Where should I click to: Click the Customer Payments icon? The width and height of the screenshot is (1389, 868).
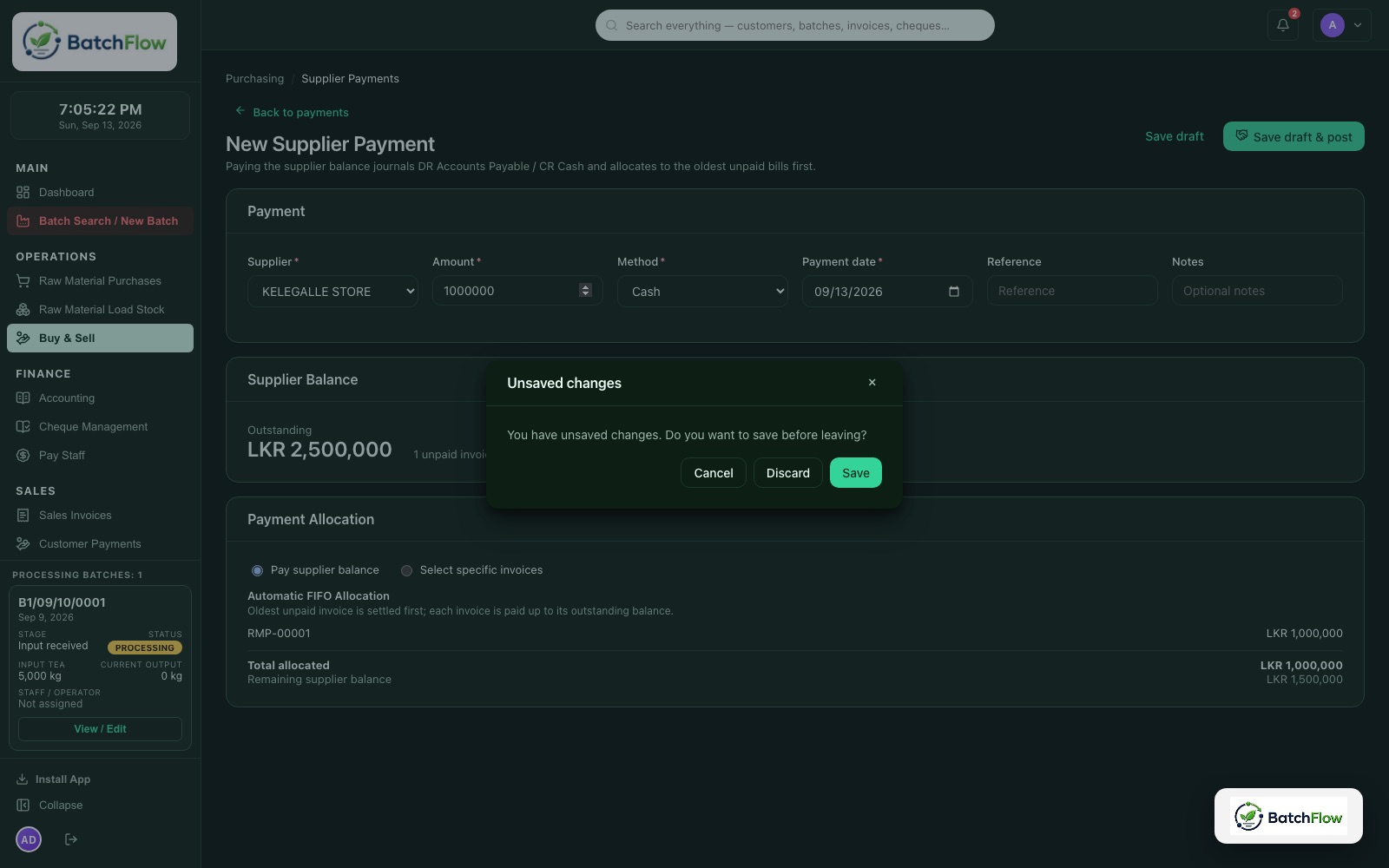click(x=23, y=543)
